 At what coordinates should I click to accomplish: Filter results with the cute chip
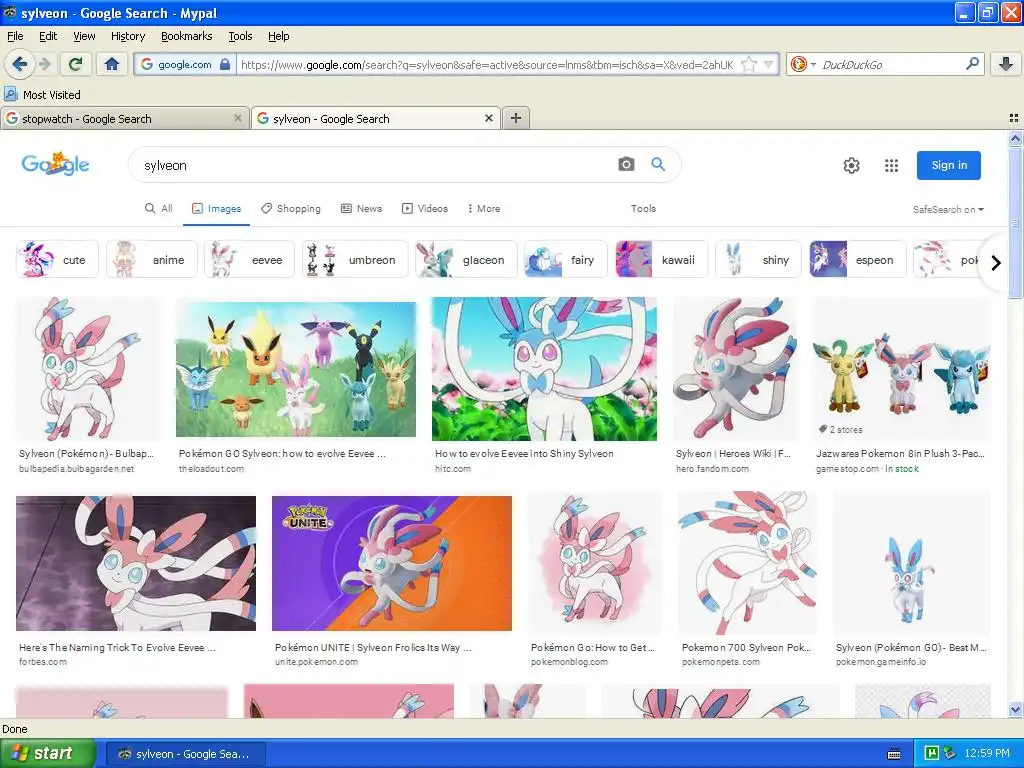[57, 259]
